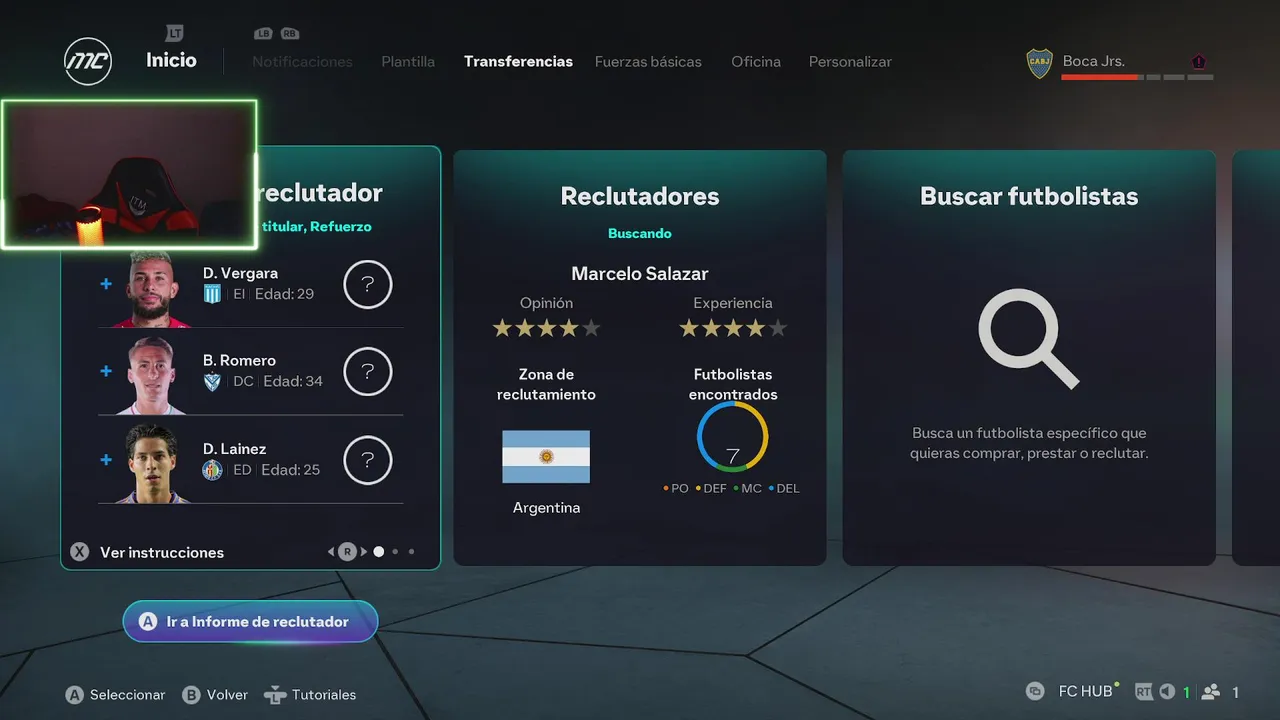1280x720 pixels.
Task: Click the Seleccionar A button hint
Action: [116, 695]
